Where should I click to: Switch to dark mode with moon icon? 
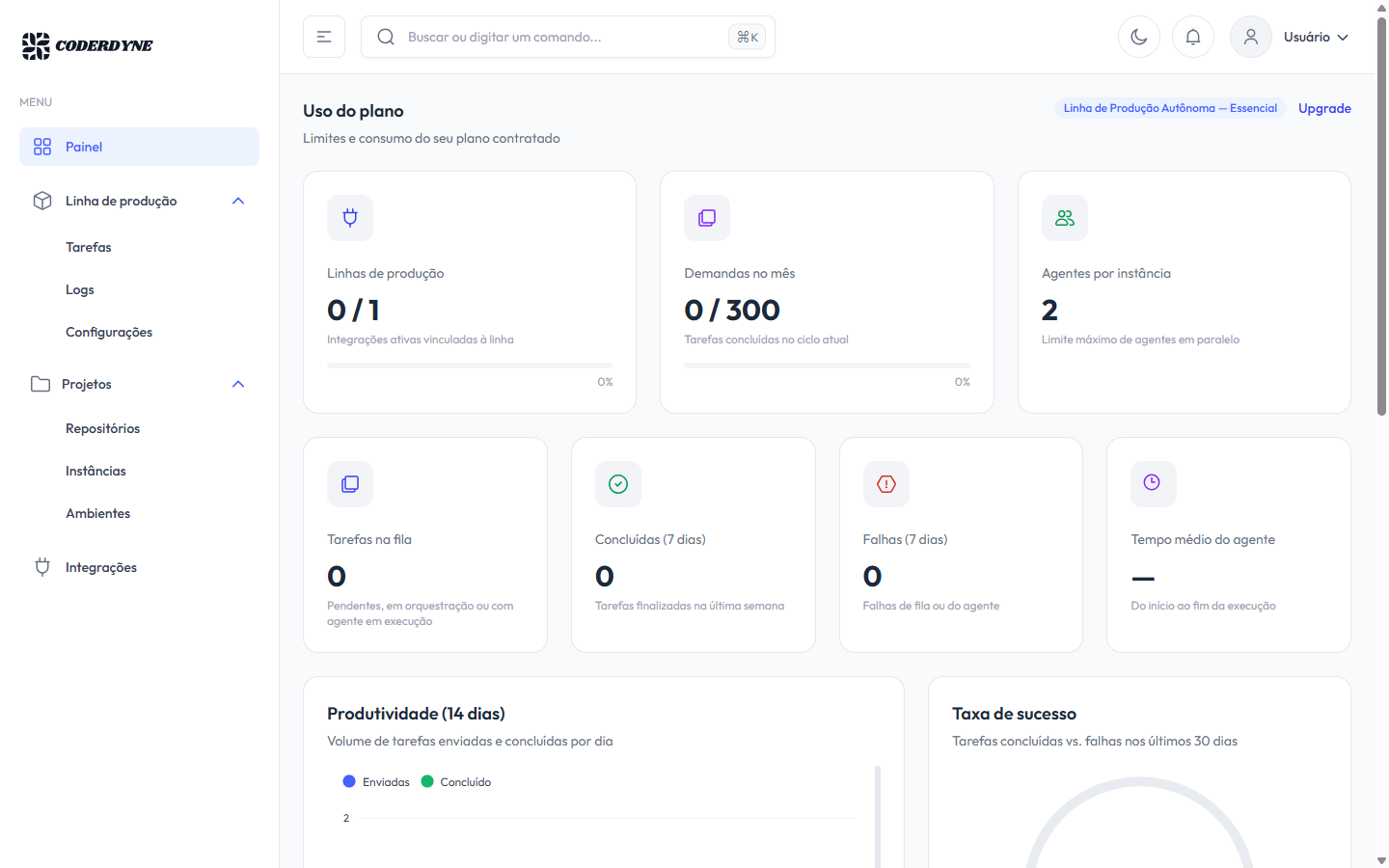pos(1139,37)
